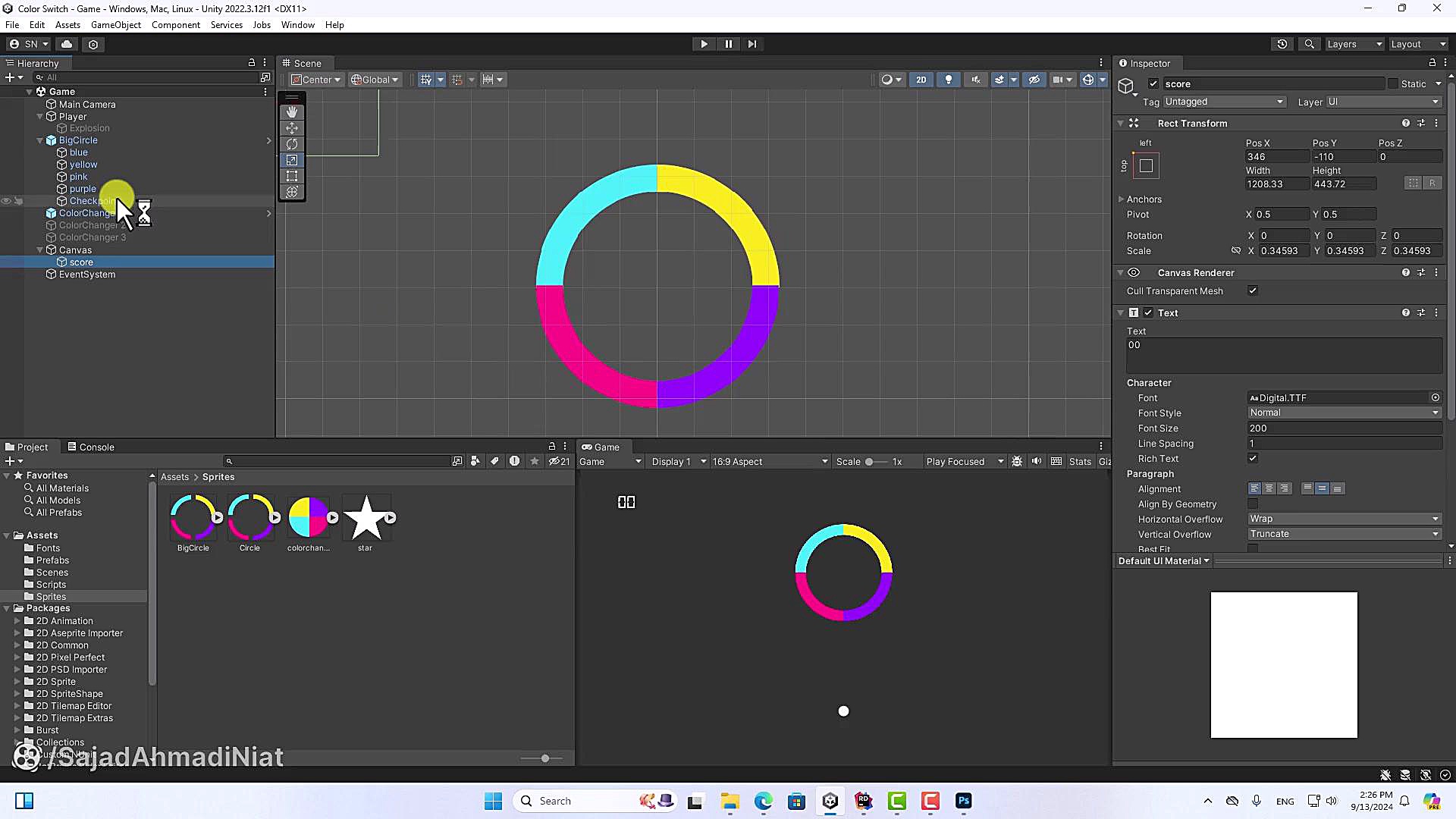The height and width of the screenshot is (819, 1456).
Task: Select the Rotate tool in Scene toolbar
Action: [292, 144]
